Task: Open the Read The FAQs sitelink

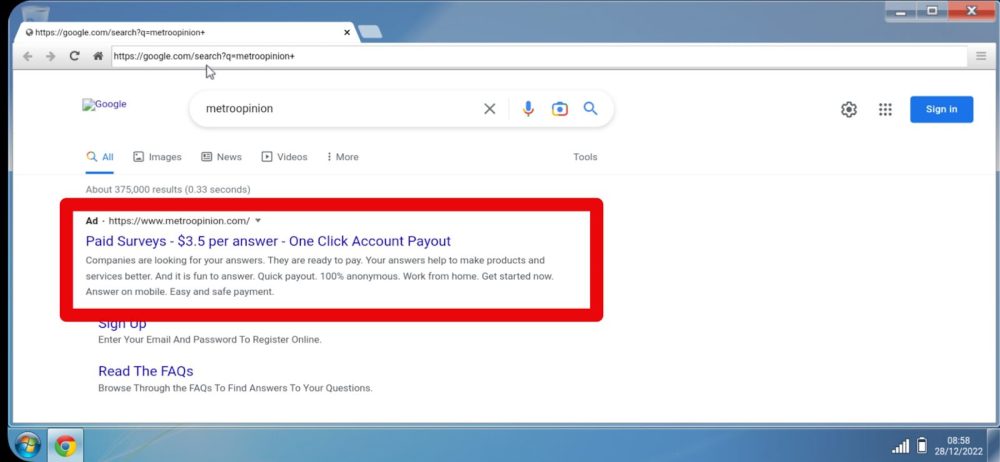Action: point(145,371)
